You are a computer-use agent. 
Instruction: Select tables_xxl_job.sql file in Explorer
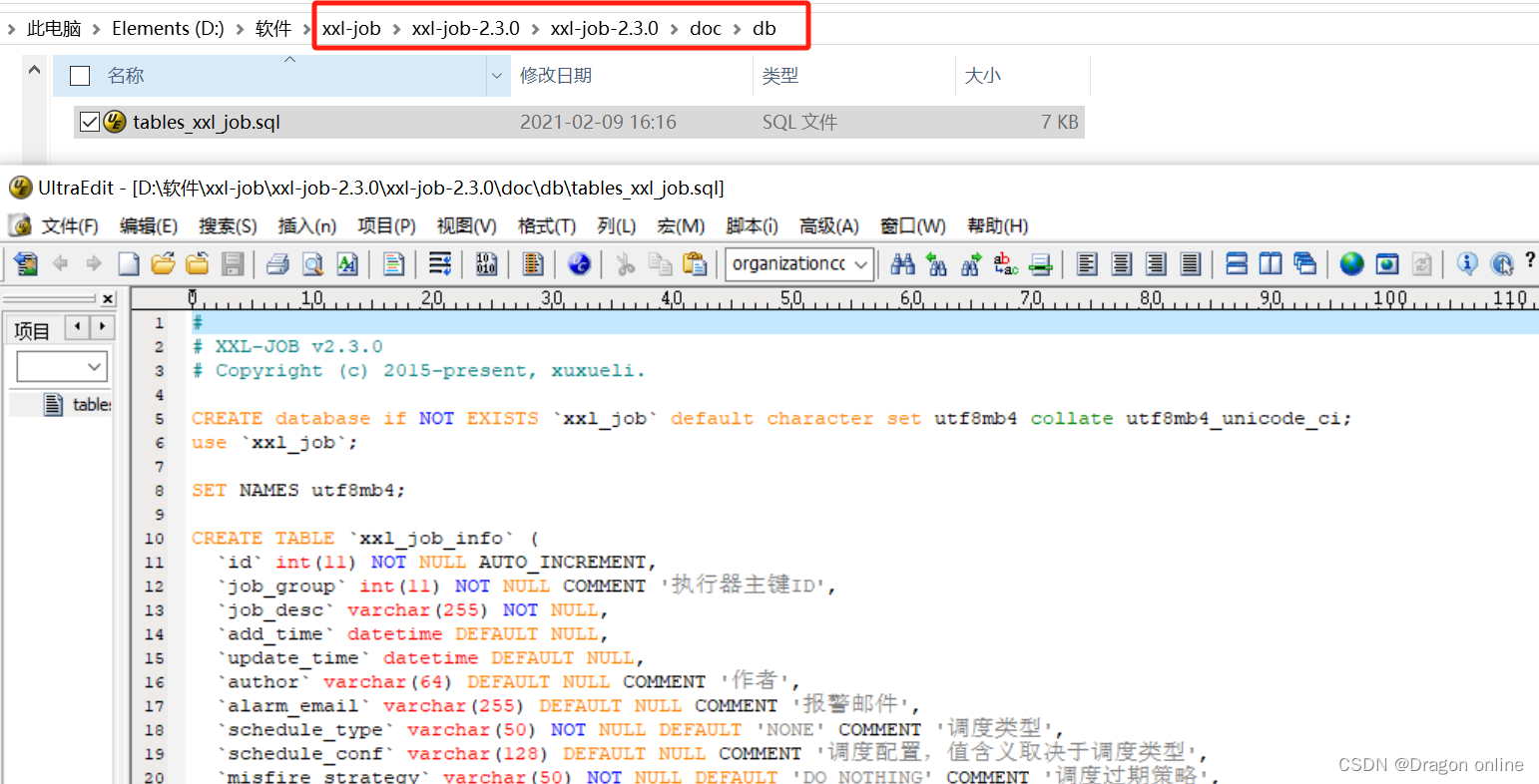coord(207,122)
